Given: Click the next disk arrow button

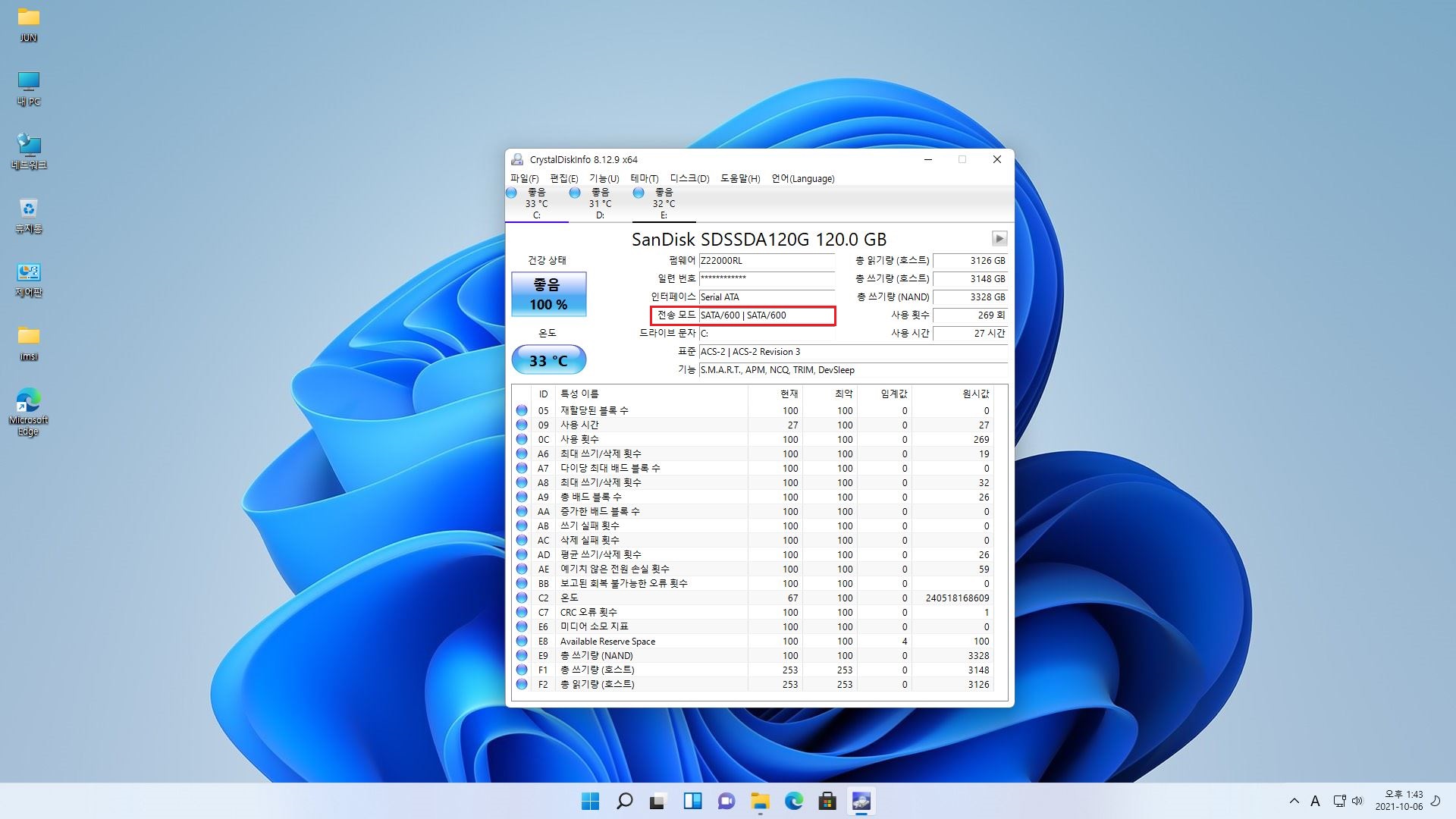Looking at the screenshot, I should point(999,239).
